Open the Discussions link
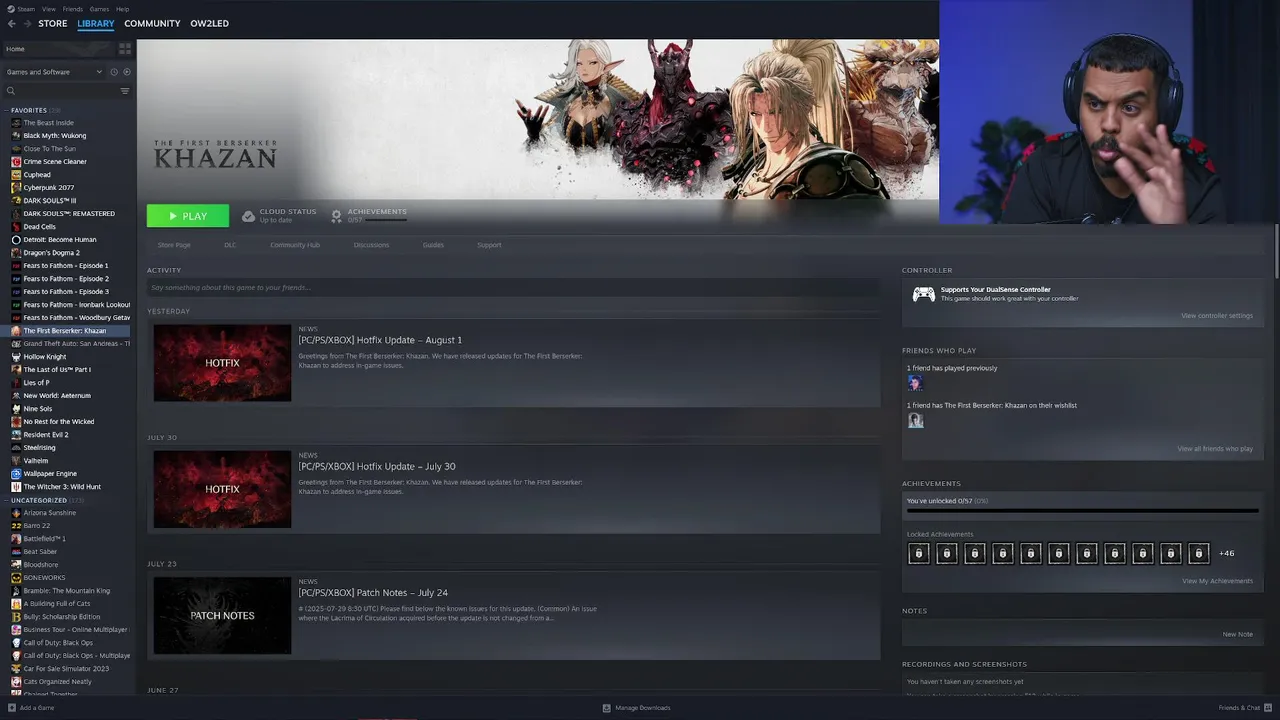The image size is (1280, 720). pos(371,245)
